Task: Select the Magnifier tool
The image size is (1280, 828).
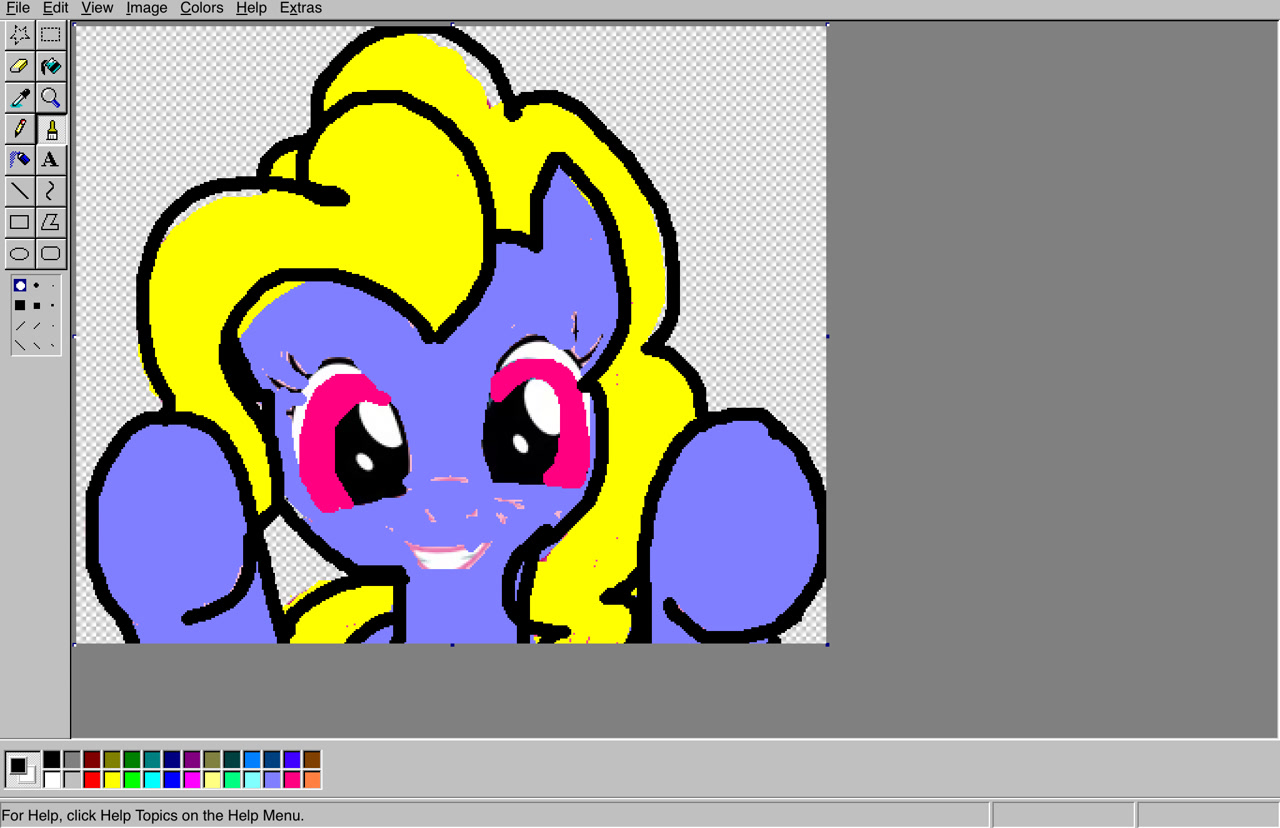Action: click(51, 97)
